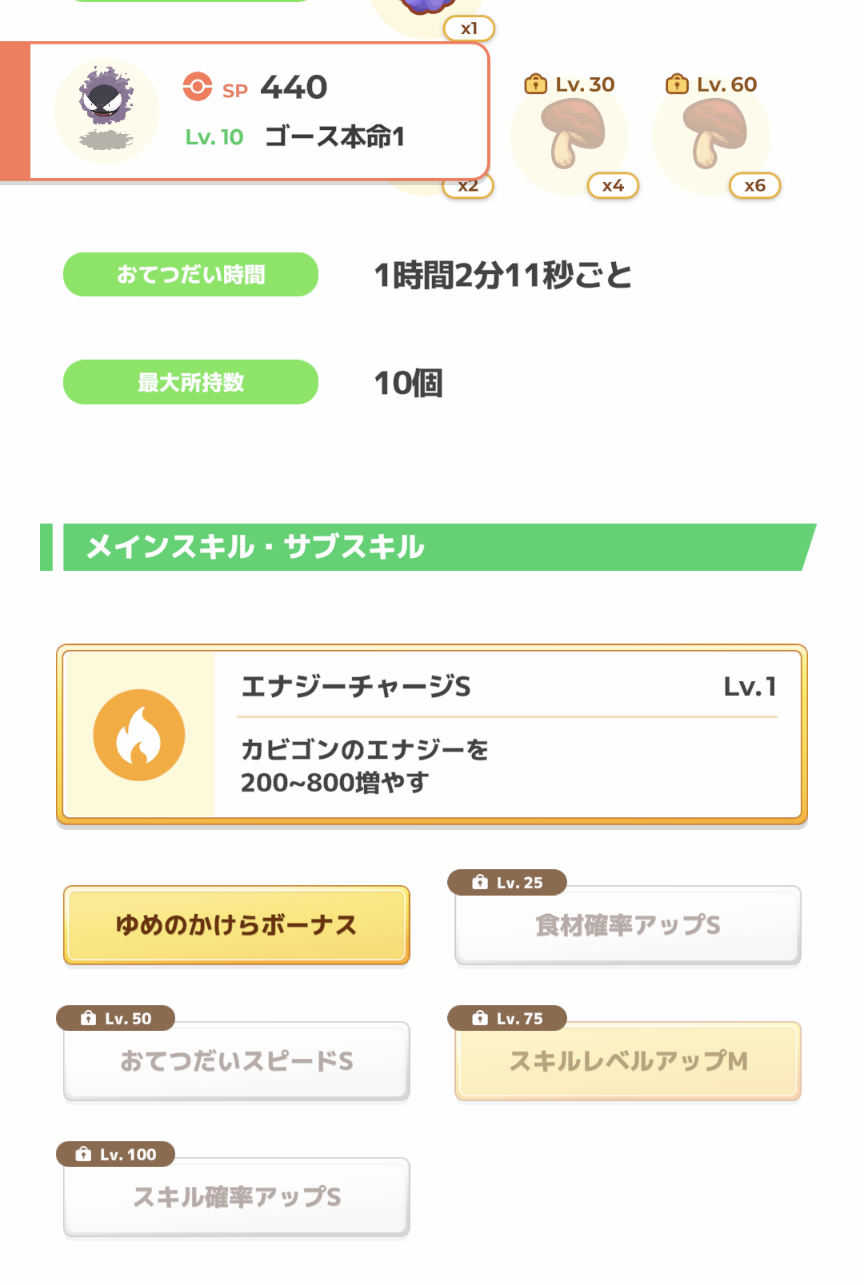Tap the Gastly Pokémon portrait
This screenshot has height=1285, width=864.
(106, 111)
